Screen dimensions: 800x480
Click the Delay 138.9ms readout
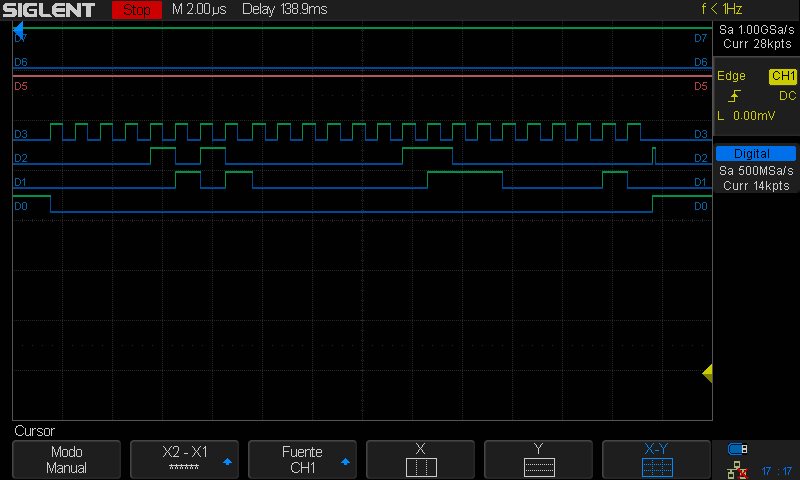coord(285,9)
